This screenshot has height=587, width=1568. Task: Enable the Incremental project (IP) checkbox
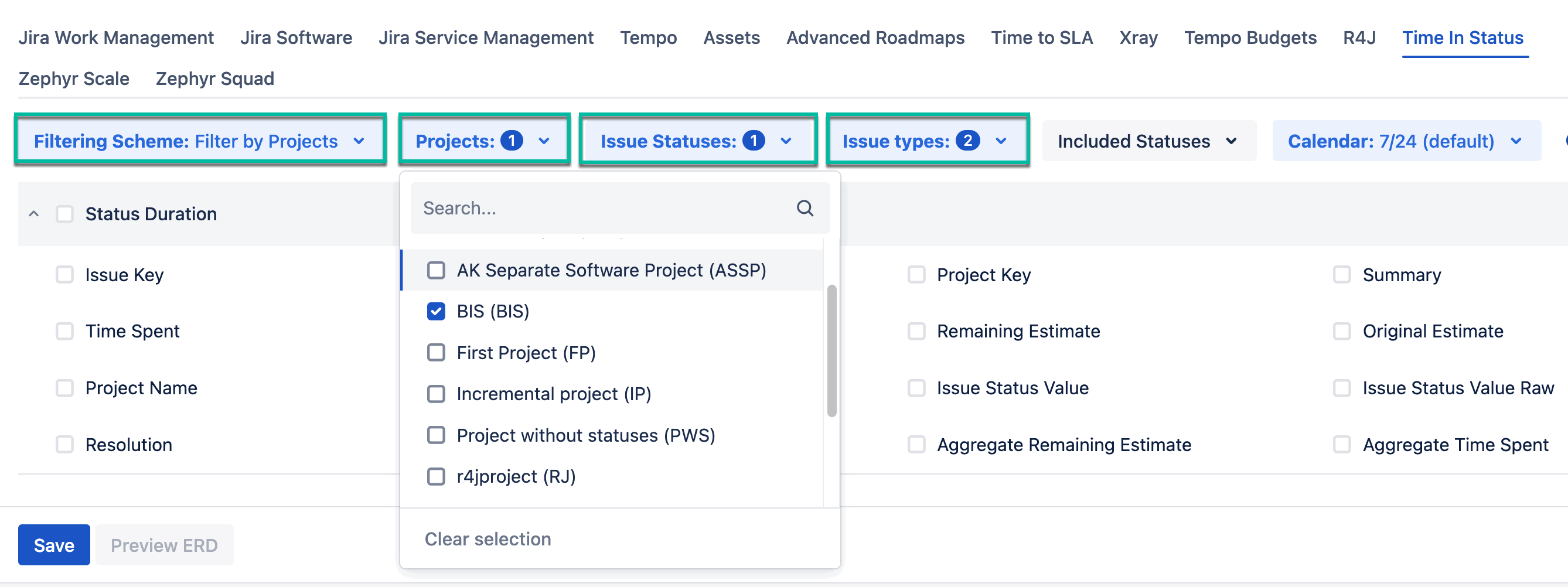click(x=436, y=394)
